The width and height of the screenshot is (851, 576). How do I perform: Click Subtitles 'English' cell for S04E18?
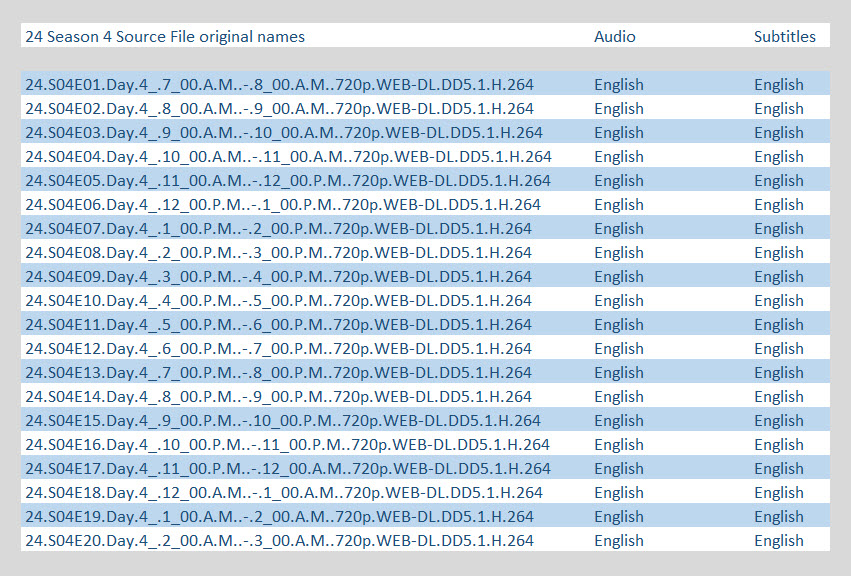click(x=779, y=492)
